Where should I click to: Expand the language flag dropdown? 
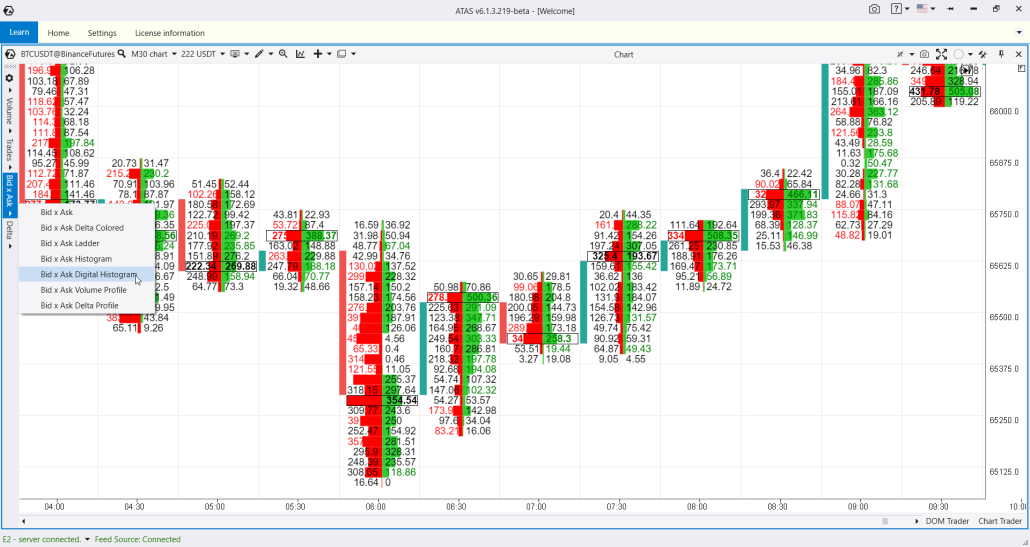point(925,9)
